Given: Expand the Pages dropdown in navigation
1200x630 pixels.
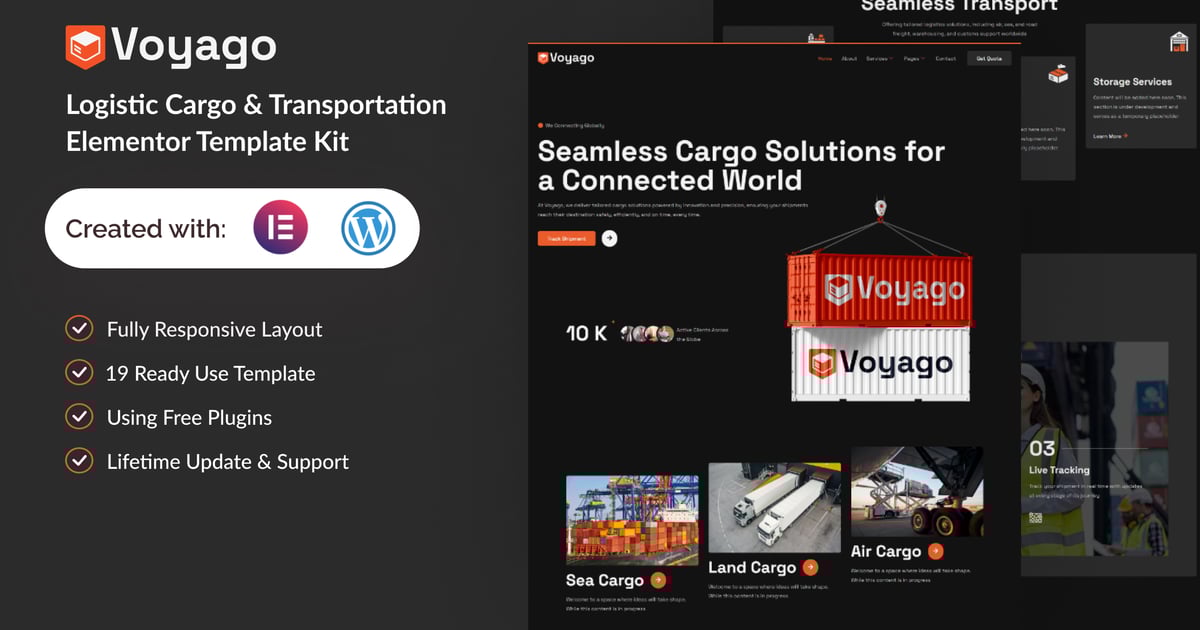Looking at the screenshot, I should [914, 59].
